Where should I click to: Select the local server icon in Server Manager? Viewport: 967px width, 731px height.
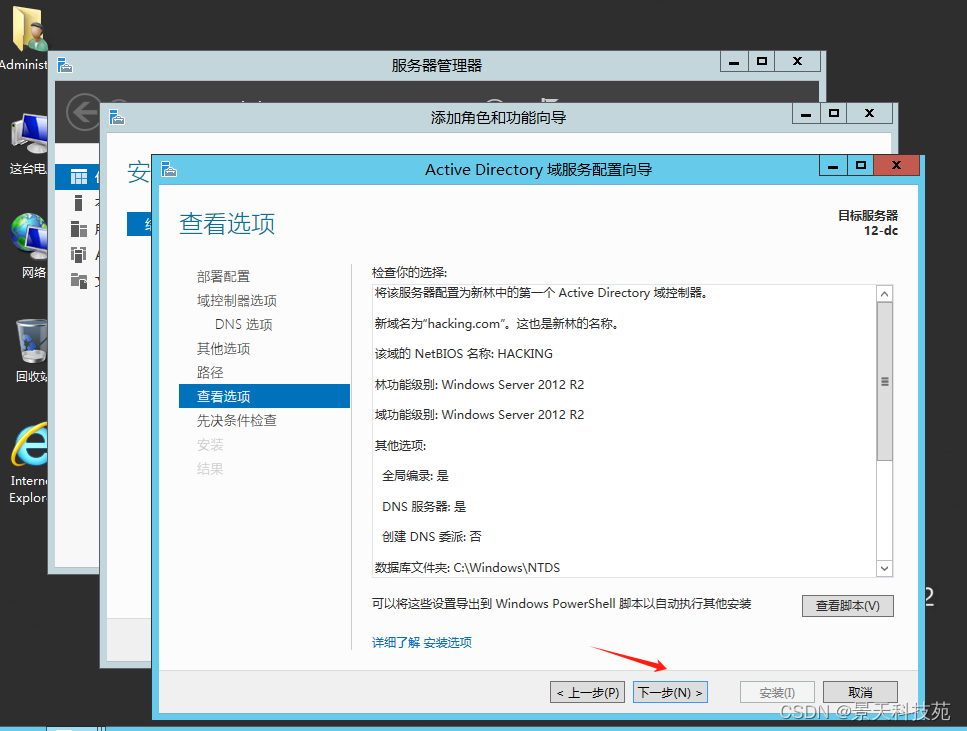[78, 203]
